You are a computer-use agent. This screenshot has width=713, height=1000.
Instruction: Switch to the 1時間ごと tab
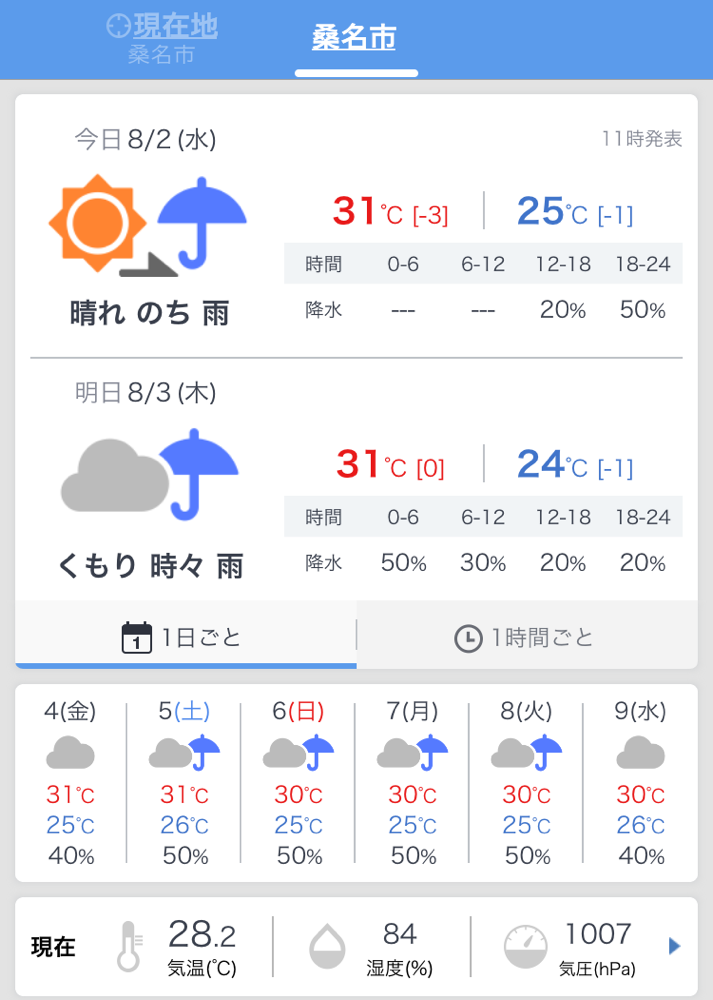pos(527,636)
